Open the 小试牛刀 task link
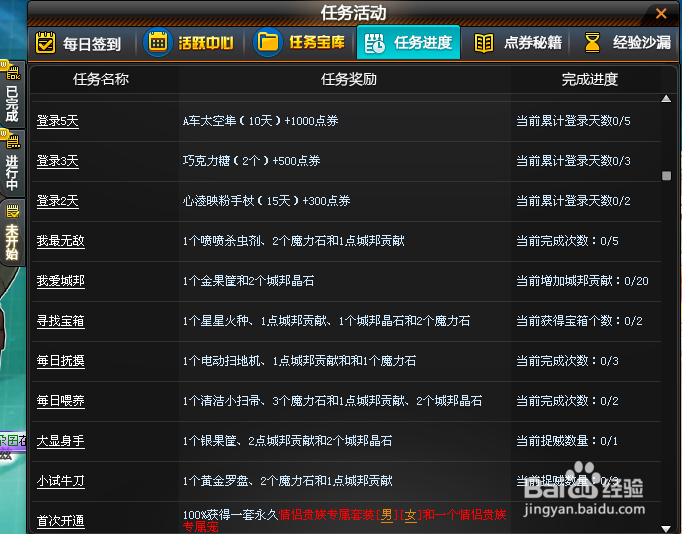 click(x=60, y=481)
